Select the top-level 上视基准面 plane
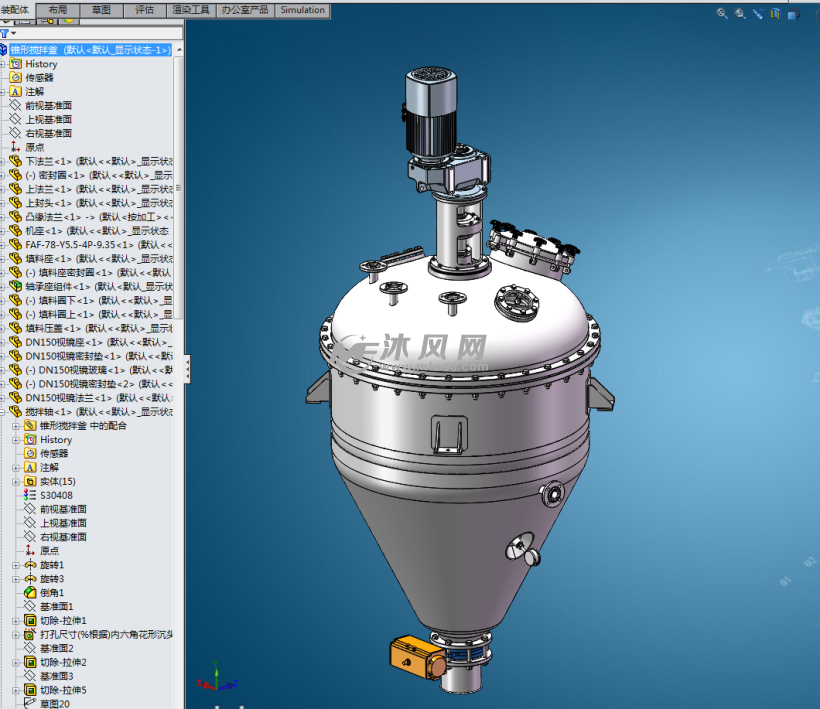820x709 pixels. [x=49, y=119]
